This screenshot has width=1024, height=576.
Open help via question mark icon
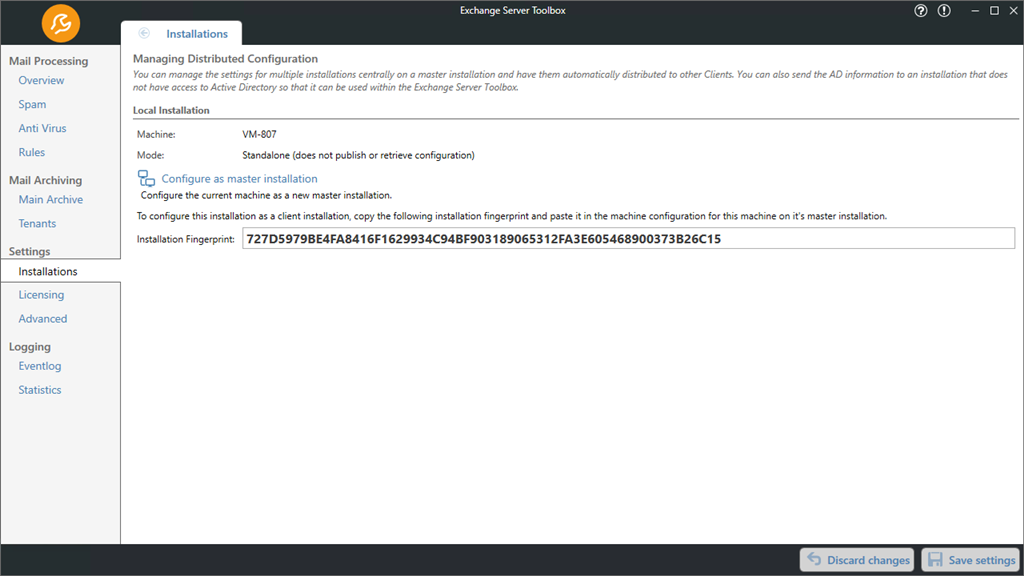(921, 10)
